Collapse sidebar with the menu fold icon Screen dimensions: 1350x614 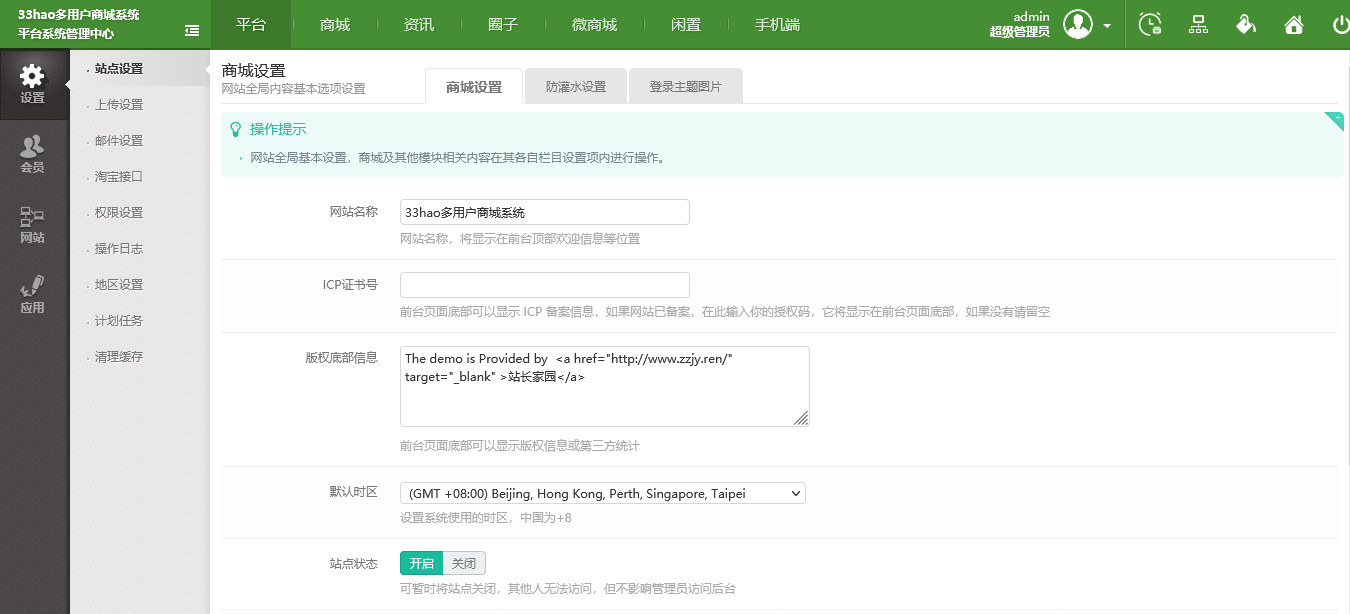(192, 30)
